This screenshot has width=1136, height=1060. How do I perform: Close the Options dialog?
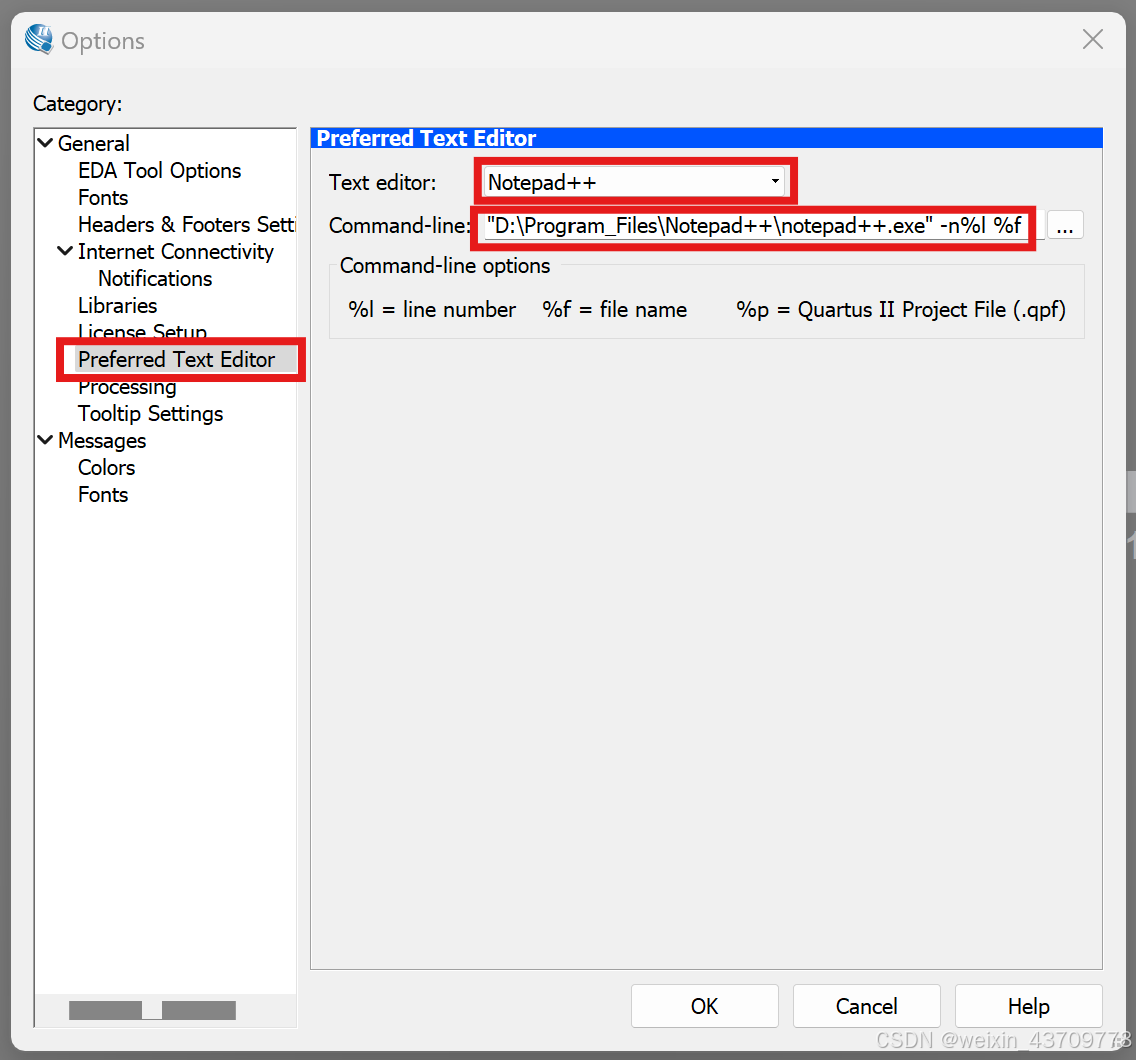(1092, 39)
